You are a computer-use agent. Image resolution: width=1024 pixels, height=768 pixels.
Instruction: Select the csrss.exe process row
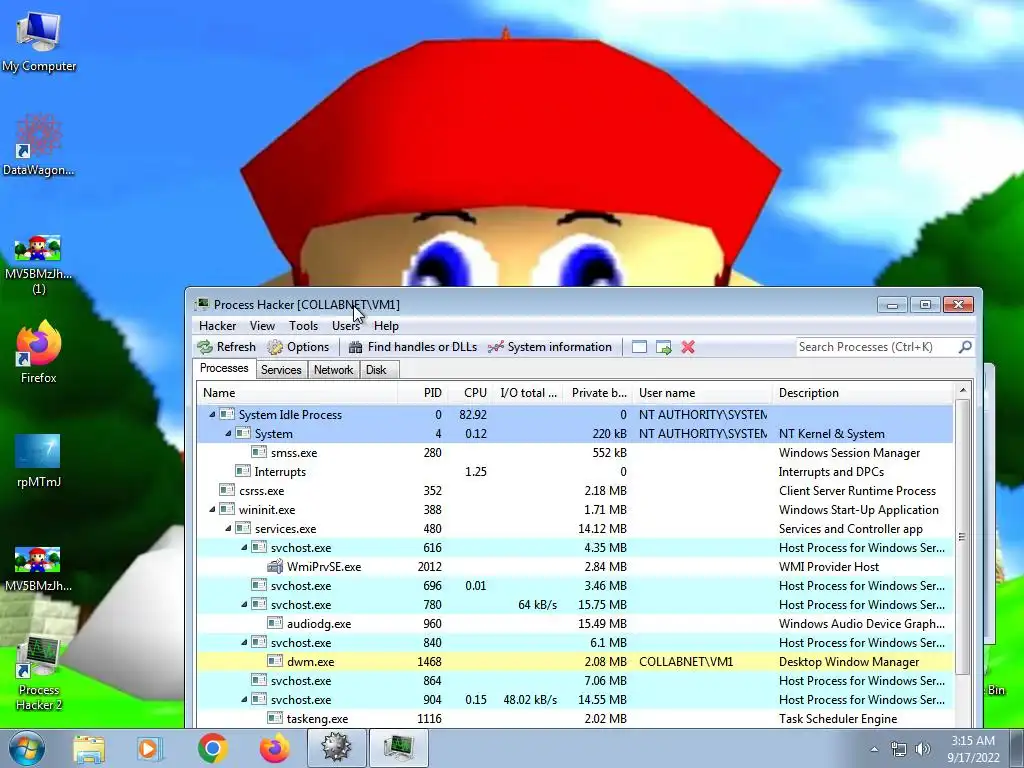[575, 490]
